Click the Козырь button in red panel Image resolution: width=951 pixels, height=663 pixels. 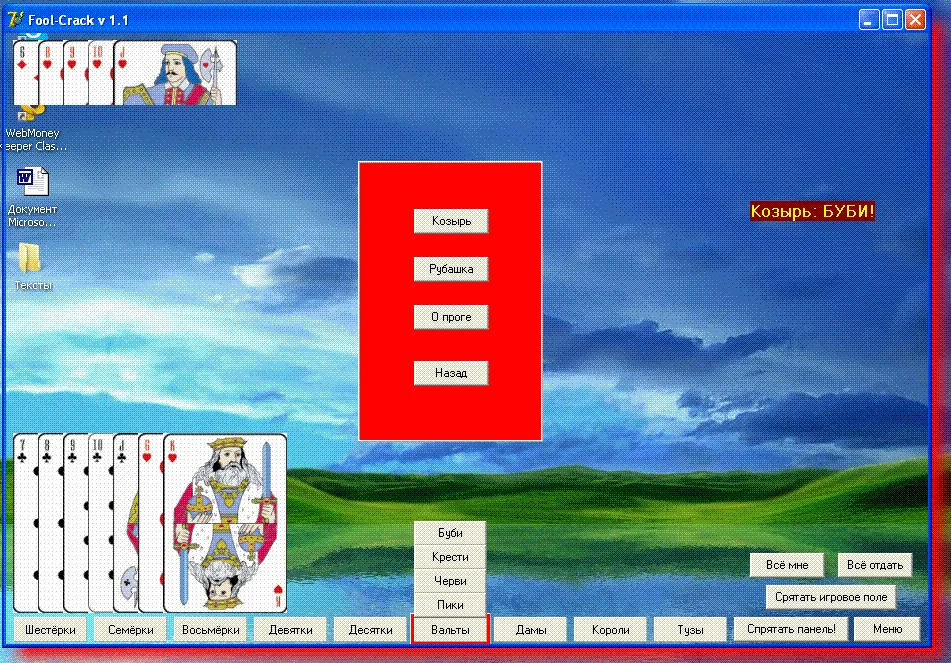(451, 221)
